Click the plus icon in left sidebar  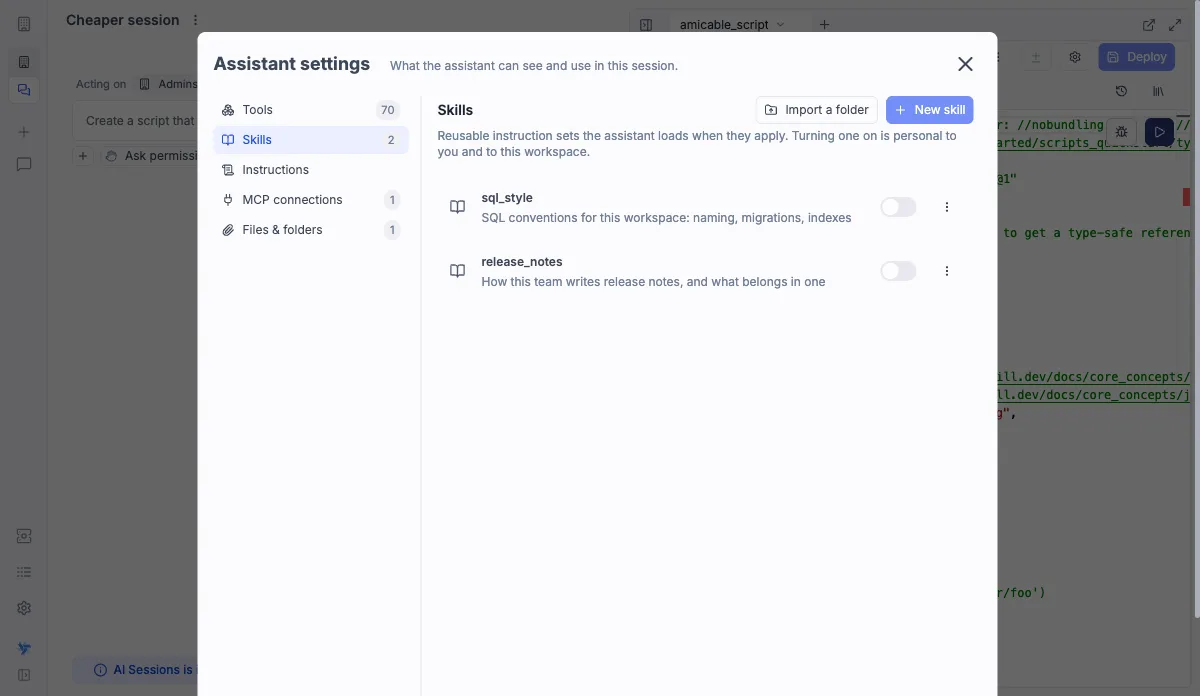coord(24,132)
